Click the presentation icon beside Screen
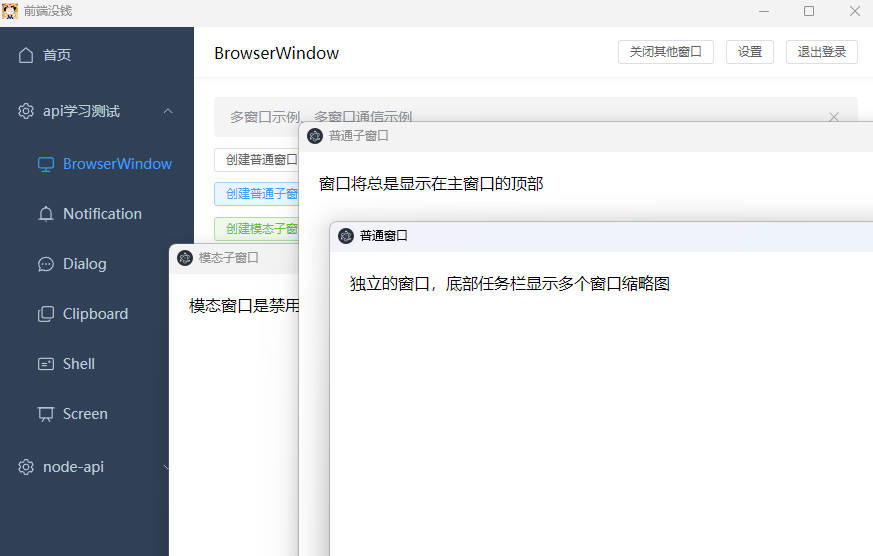The height and width of the screenshot is (556, 873). (46, 414)
